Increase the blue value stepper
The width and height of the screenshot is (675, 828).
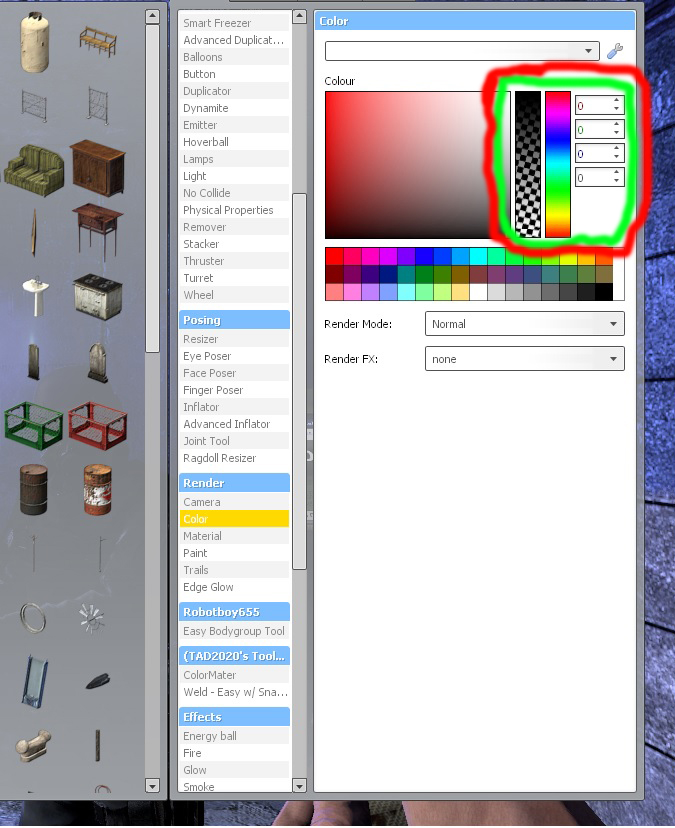point(616,148)
